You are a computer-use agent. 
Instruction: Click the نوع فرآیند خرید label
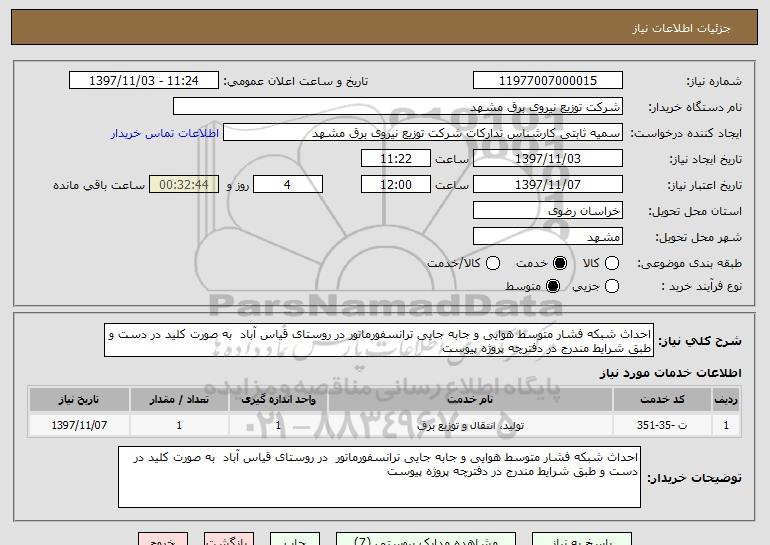coord(701,287)
